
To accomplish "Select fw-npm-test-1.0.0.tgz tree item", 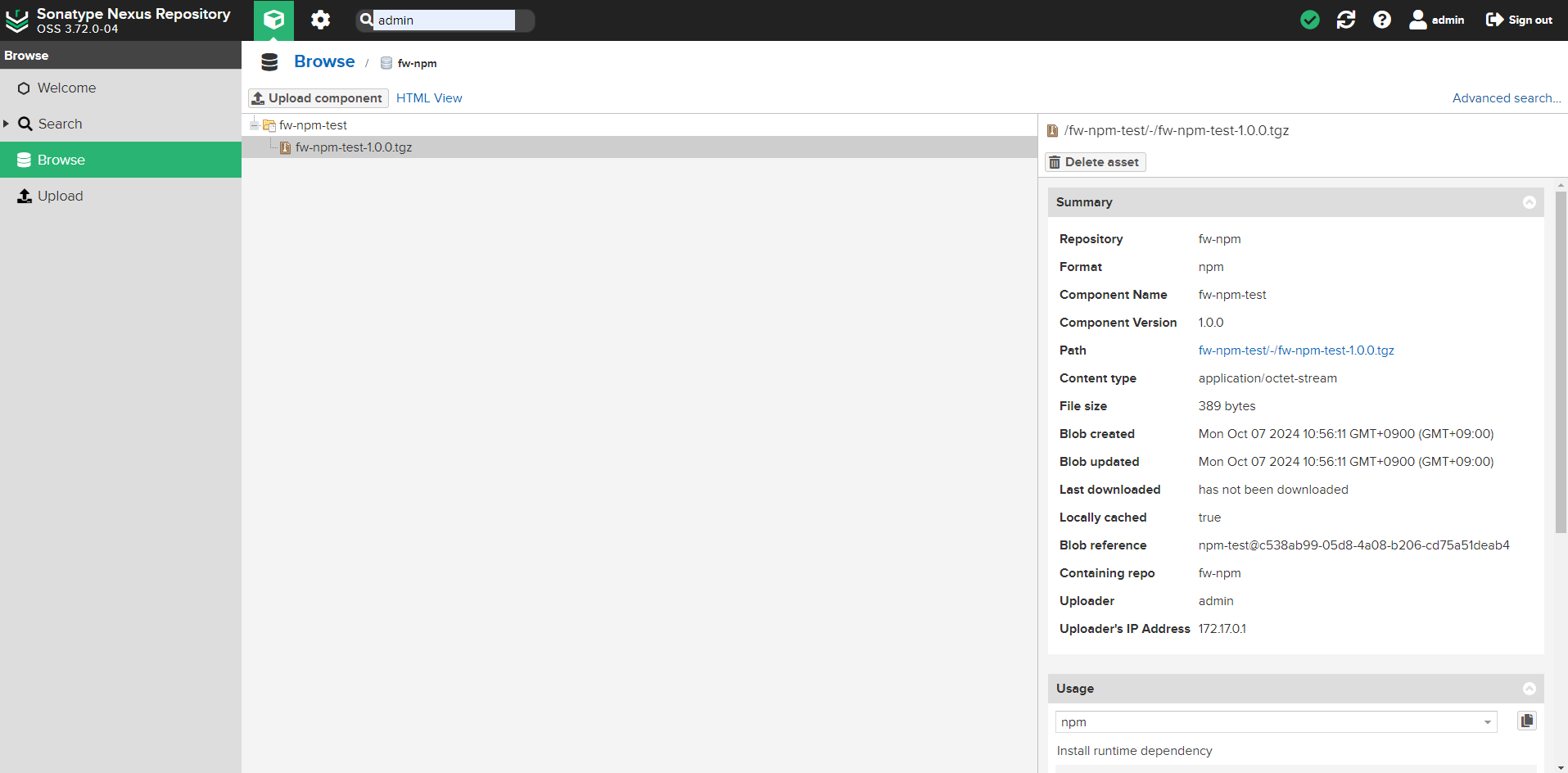I will 354,147.
